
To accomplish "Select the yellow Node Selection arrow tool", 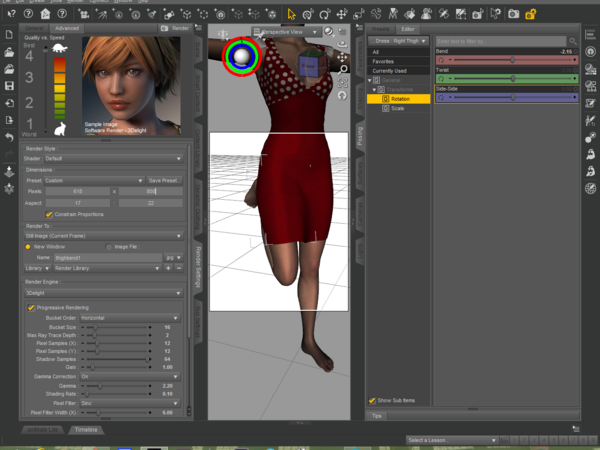I will [x=291, y=14].
